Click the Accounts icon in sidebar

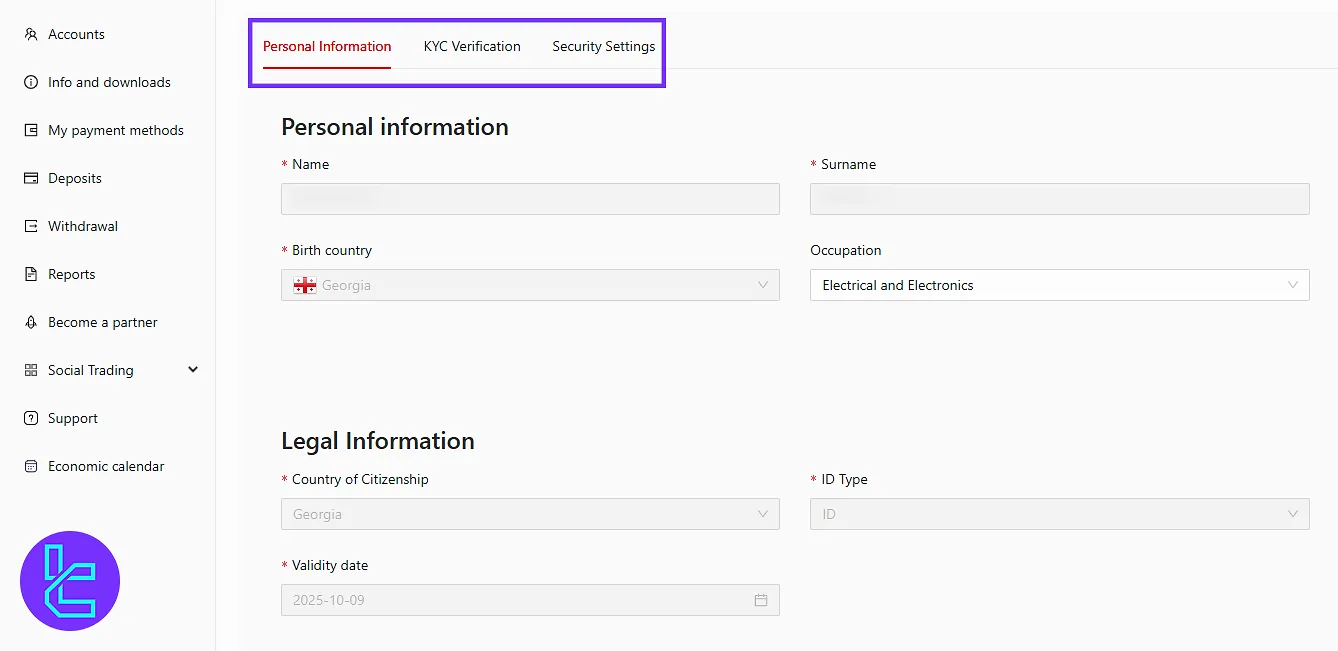click(x=30, y=34)
